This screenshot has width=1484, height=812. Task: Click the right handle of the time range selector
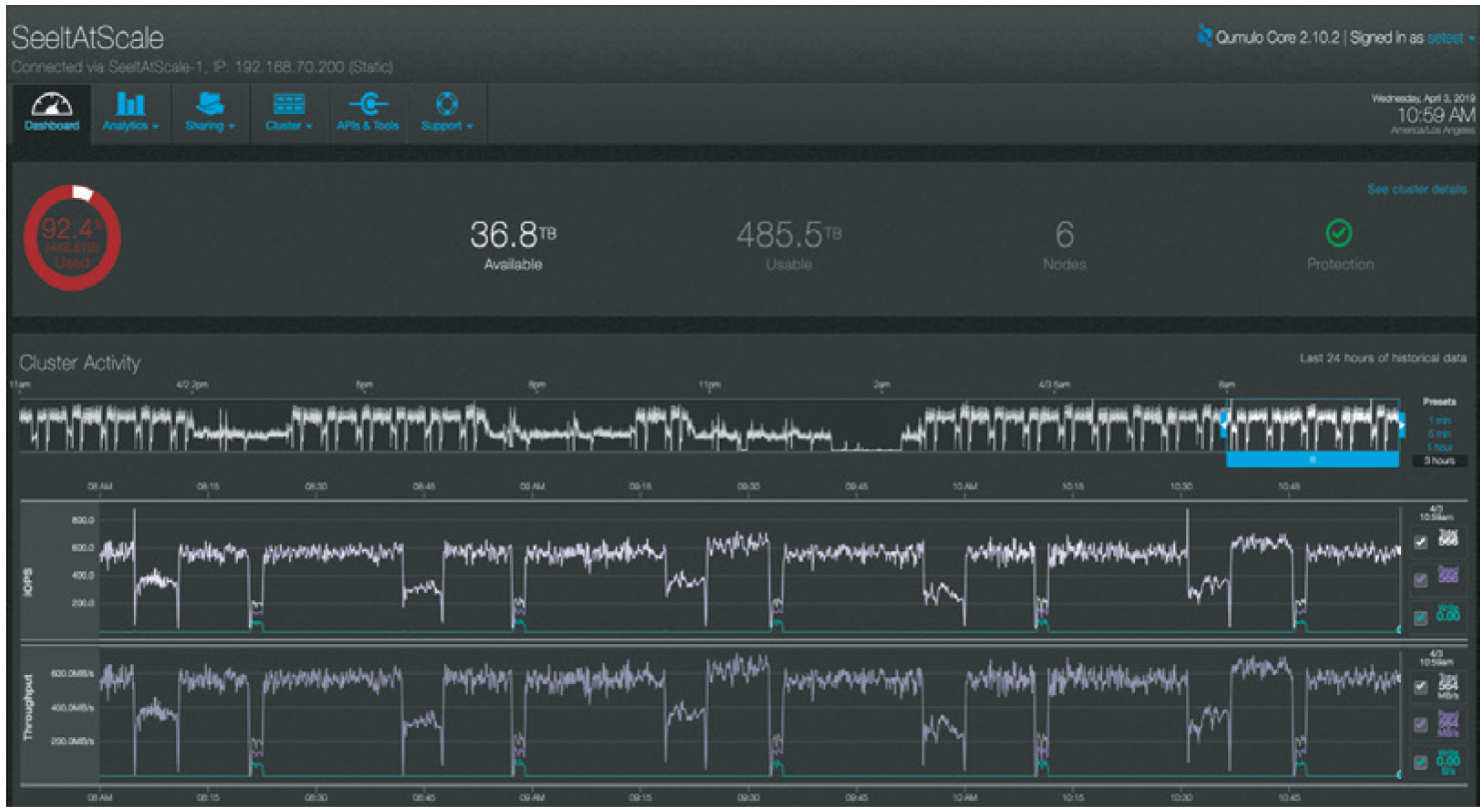pos(1401,424)
